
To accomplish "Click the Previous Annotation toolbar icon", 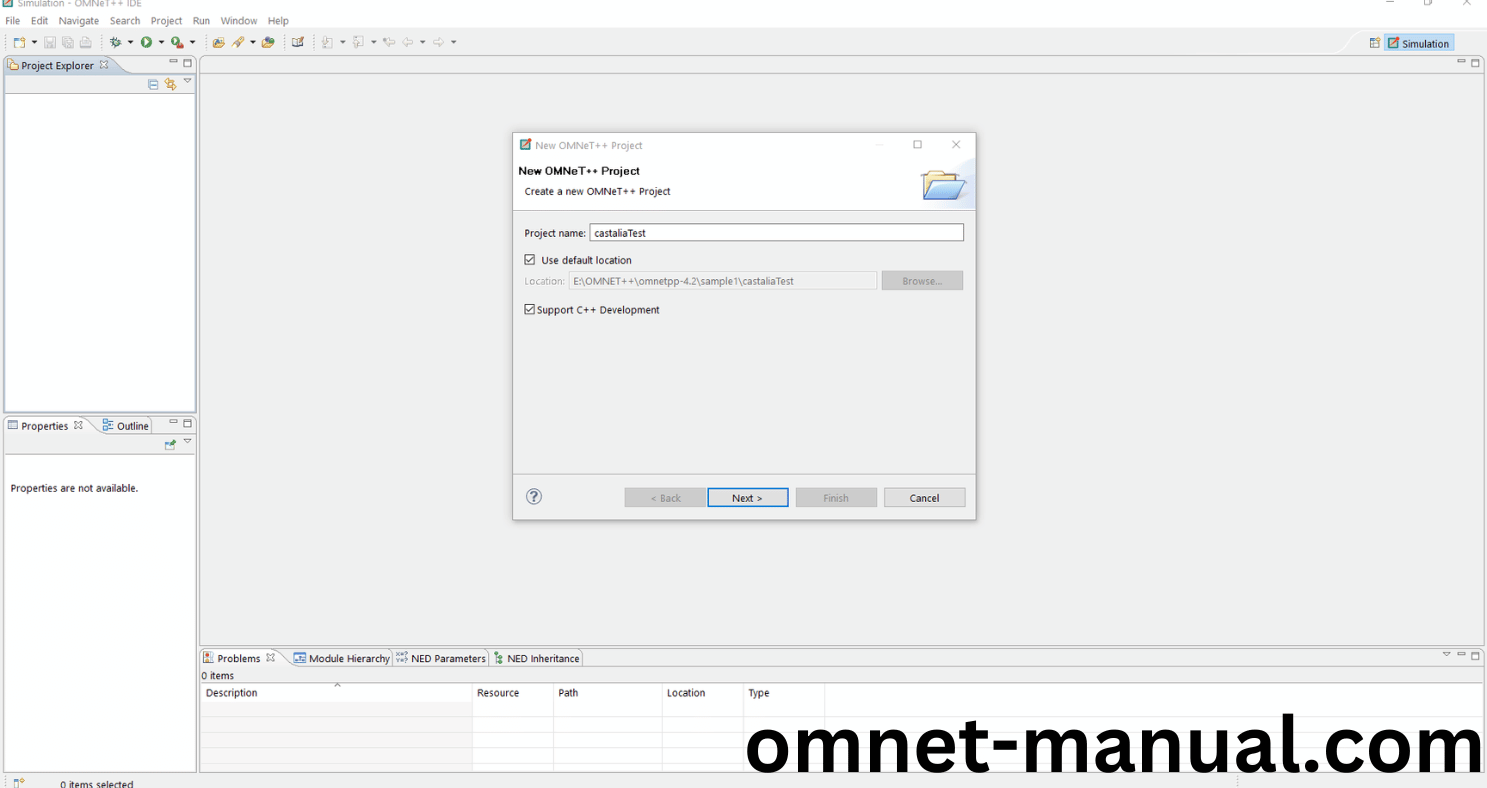I will coord(358,42).
